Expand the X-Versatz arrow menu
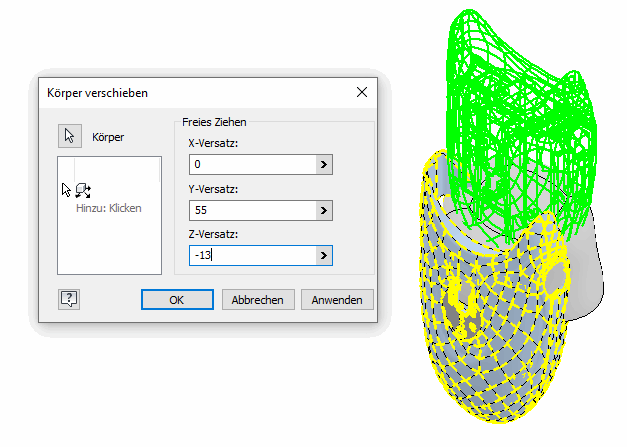Image resolution: width=627 pixels, height=447 pixels. click(323, 165)
